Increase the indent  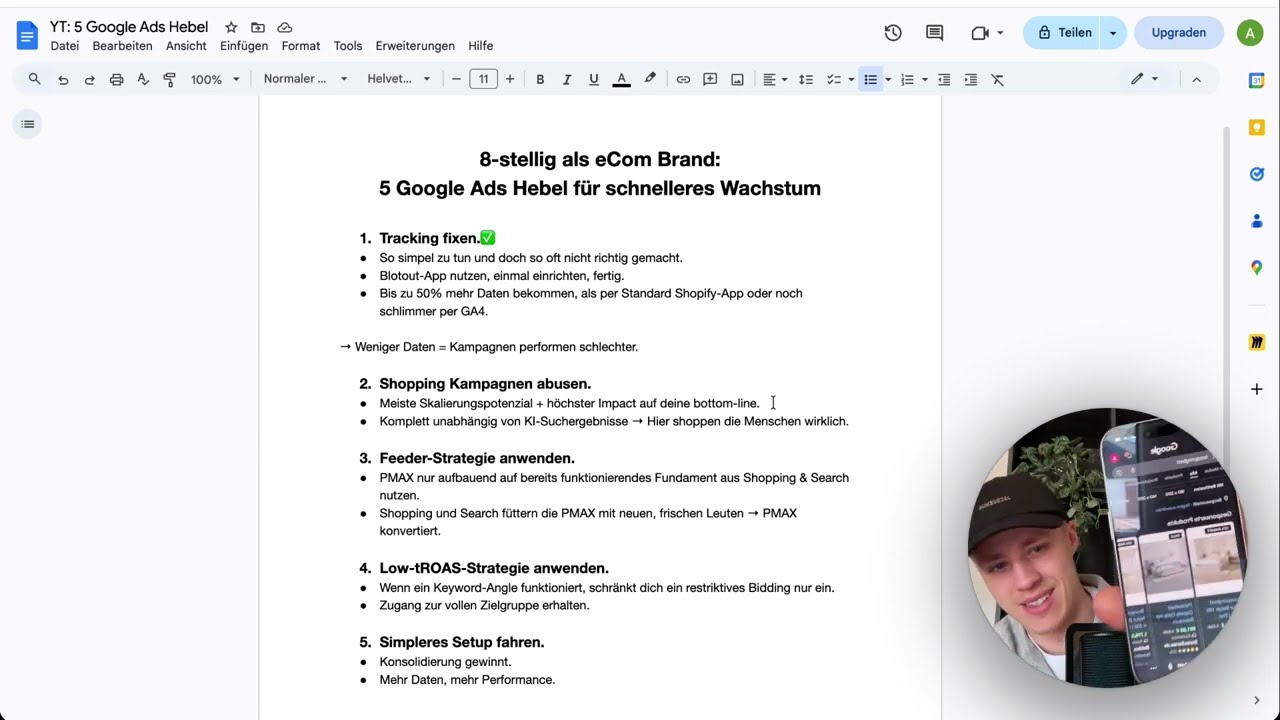(970, 79)
